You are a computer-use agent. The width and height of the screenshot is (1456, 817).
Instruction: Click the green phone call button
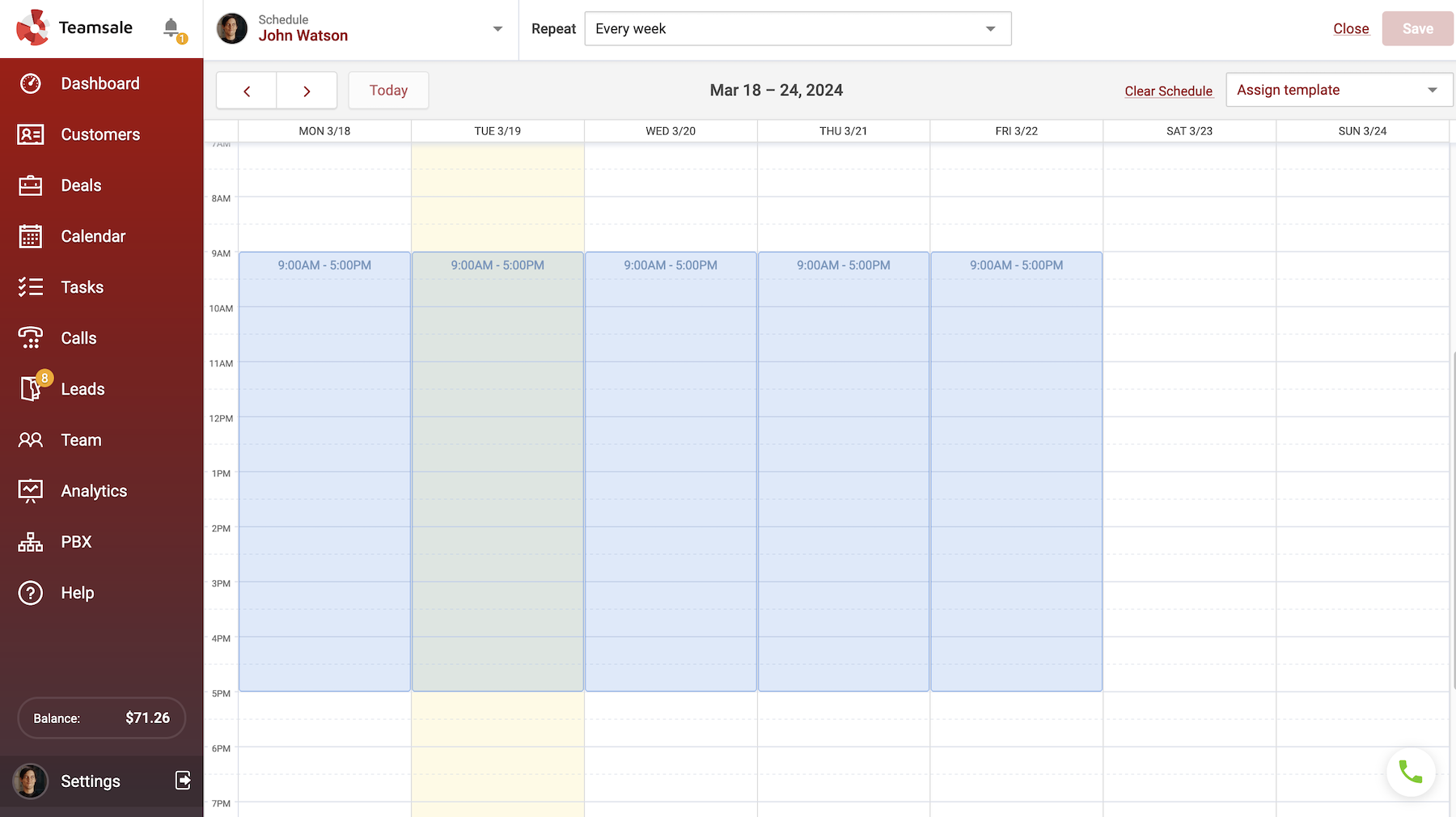[x=1411, y=773]
